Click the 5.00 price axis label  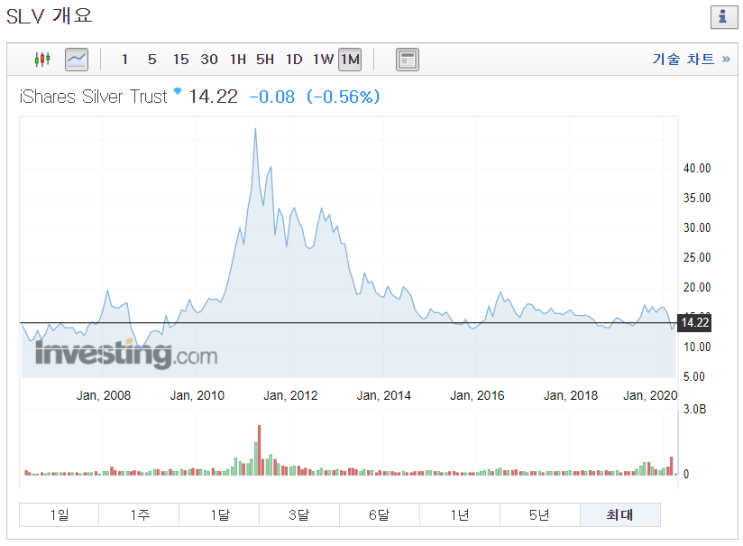point(694,377)
